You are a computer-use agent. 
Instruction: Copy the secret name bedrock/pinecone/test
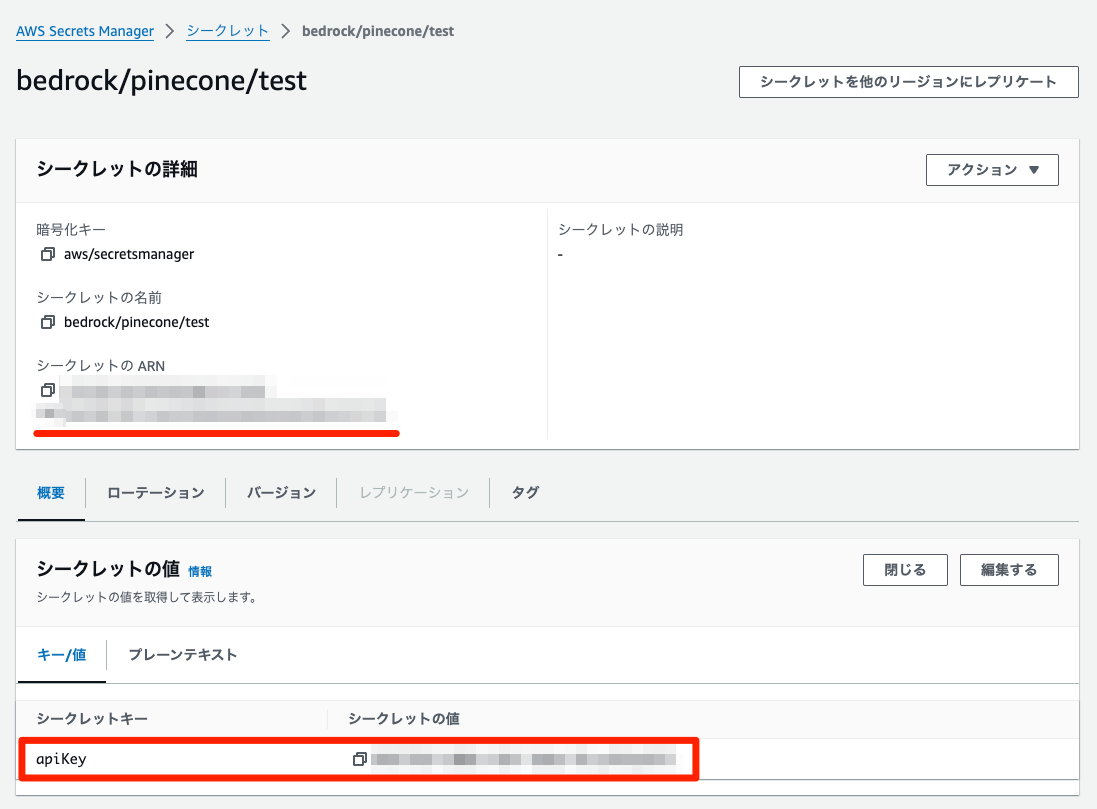[x=48, y=322]
